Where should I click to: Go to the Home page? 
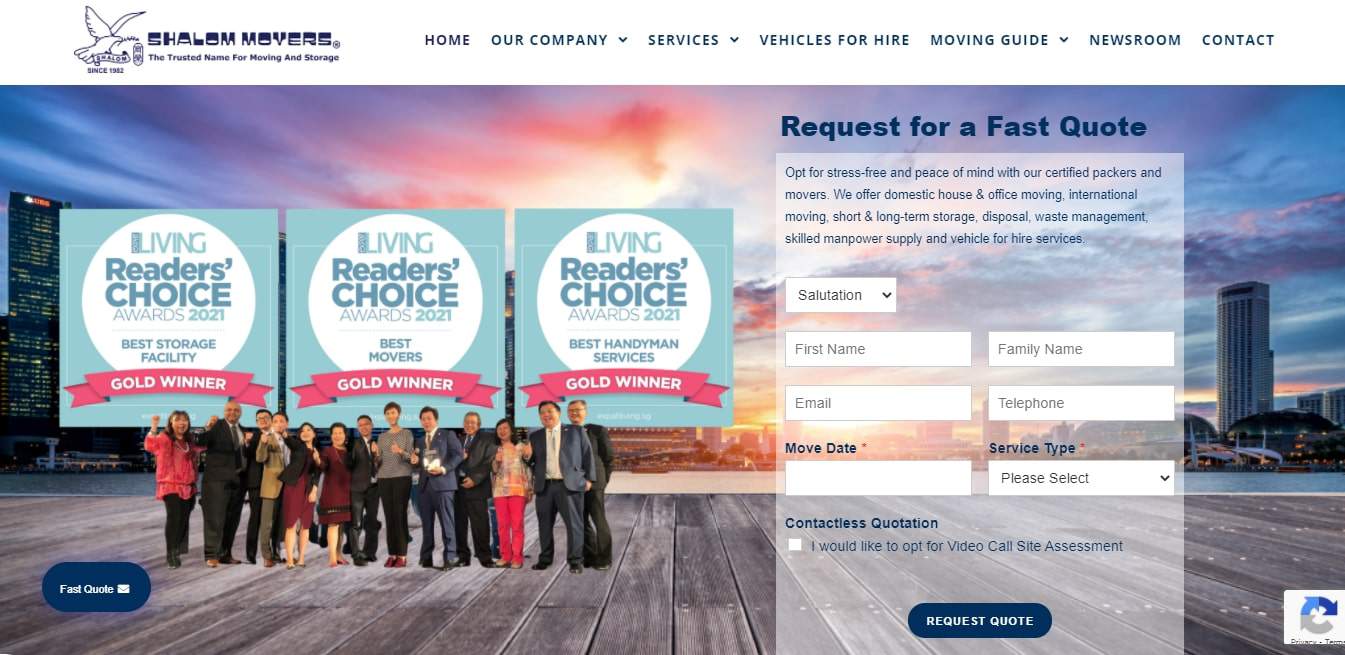(x=447, y=40)
